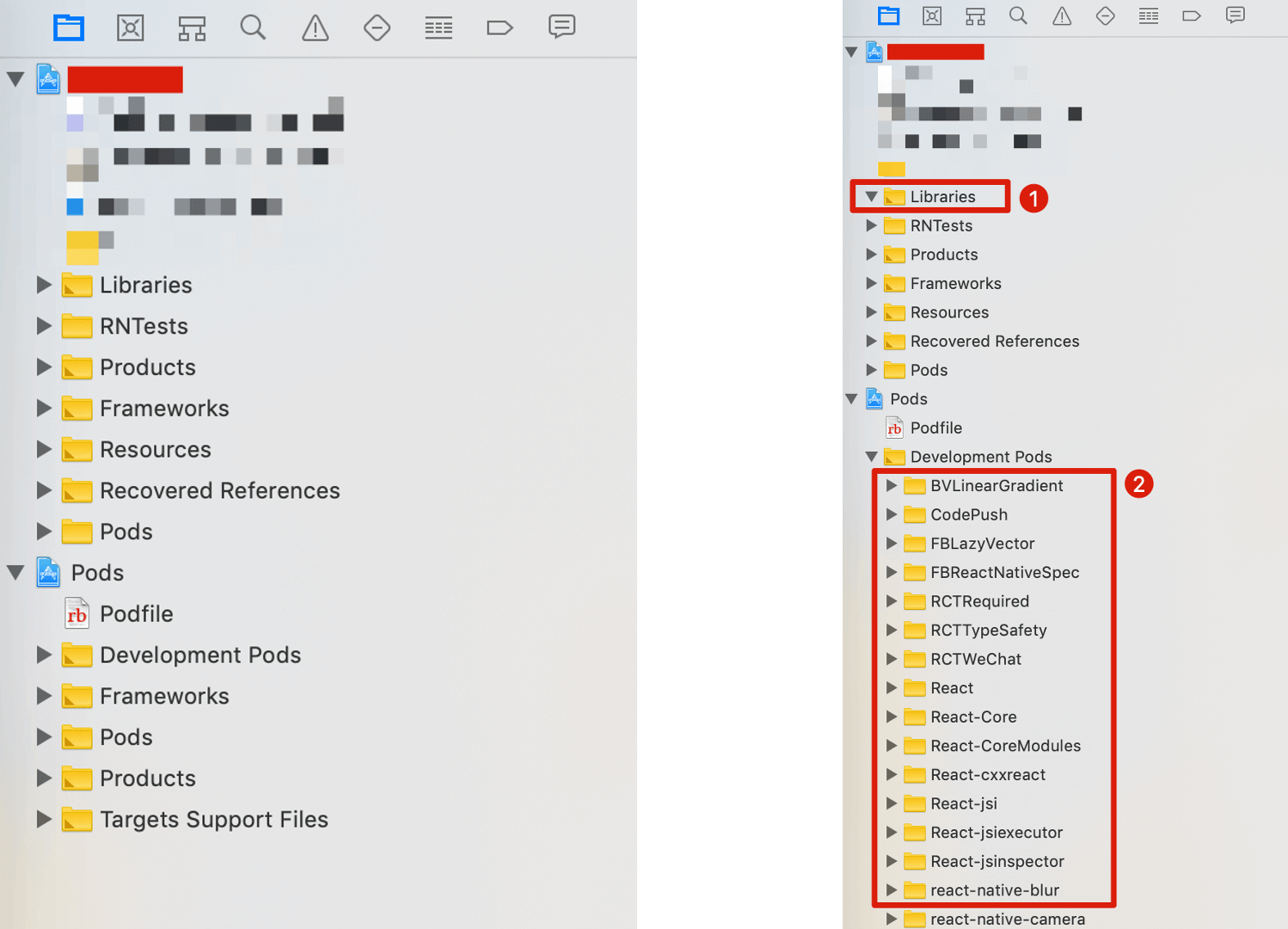Image resolution: width=1288 pixels, height=929 pixels.
Task: Click Podfile ruby icon in right panel
Action: coord(894,428)
